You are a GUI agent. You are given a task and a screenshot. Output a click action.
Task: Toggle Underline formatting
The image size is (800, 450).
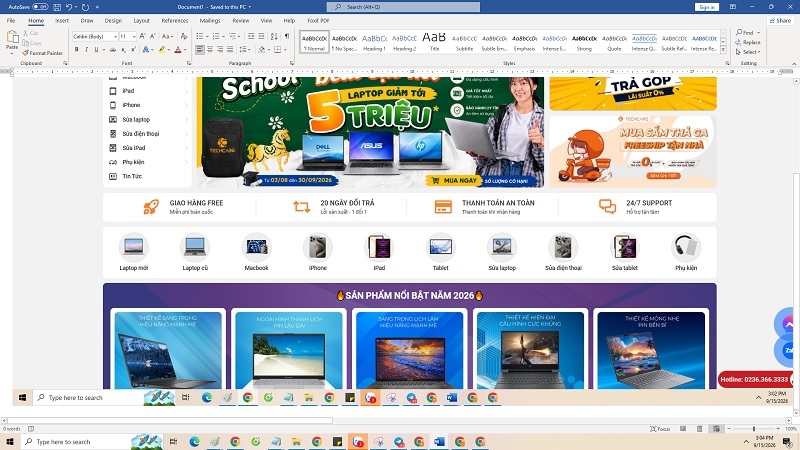(95, 49)
